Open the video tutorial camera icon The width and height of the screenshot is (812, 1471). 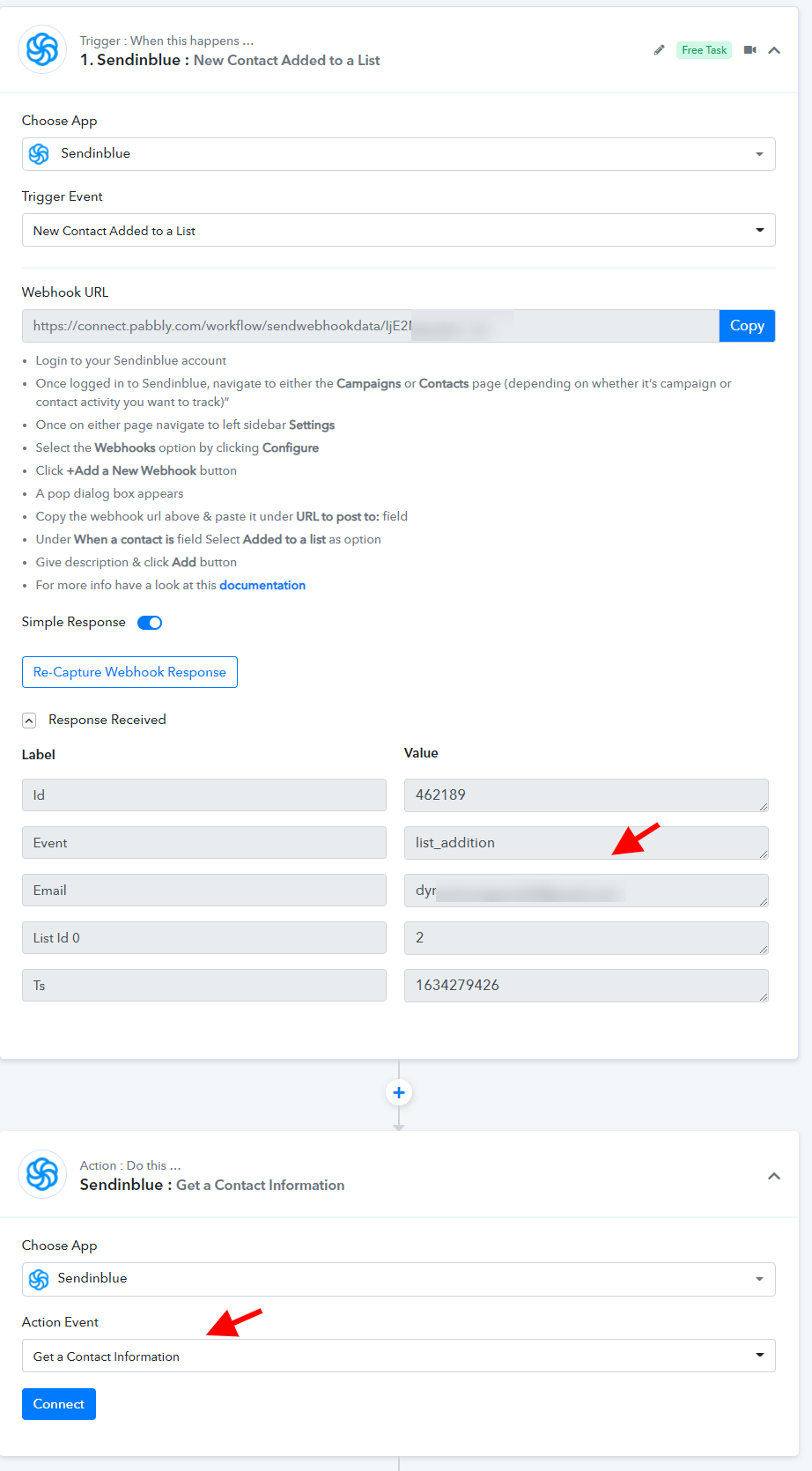pyautogui.click(x=750, y=50)
